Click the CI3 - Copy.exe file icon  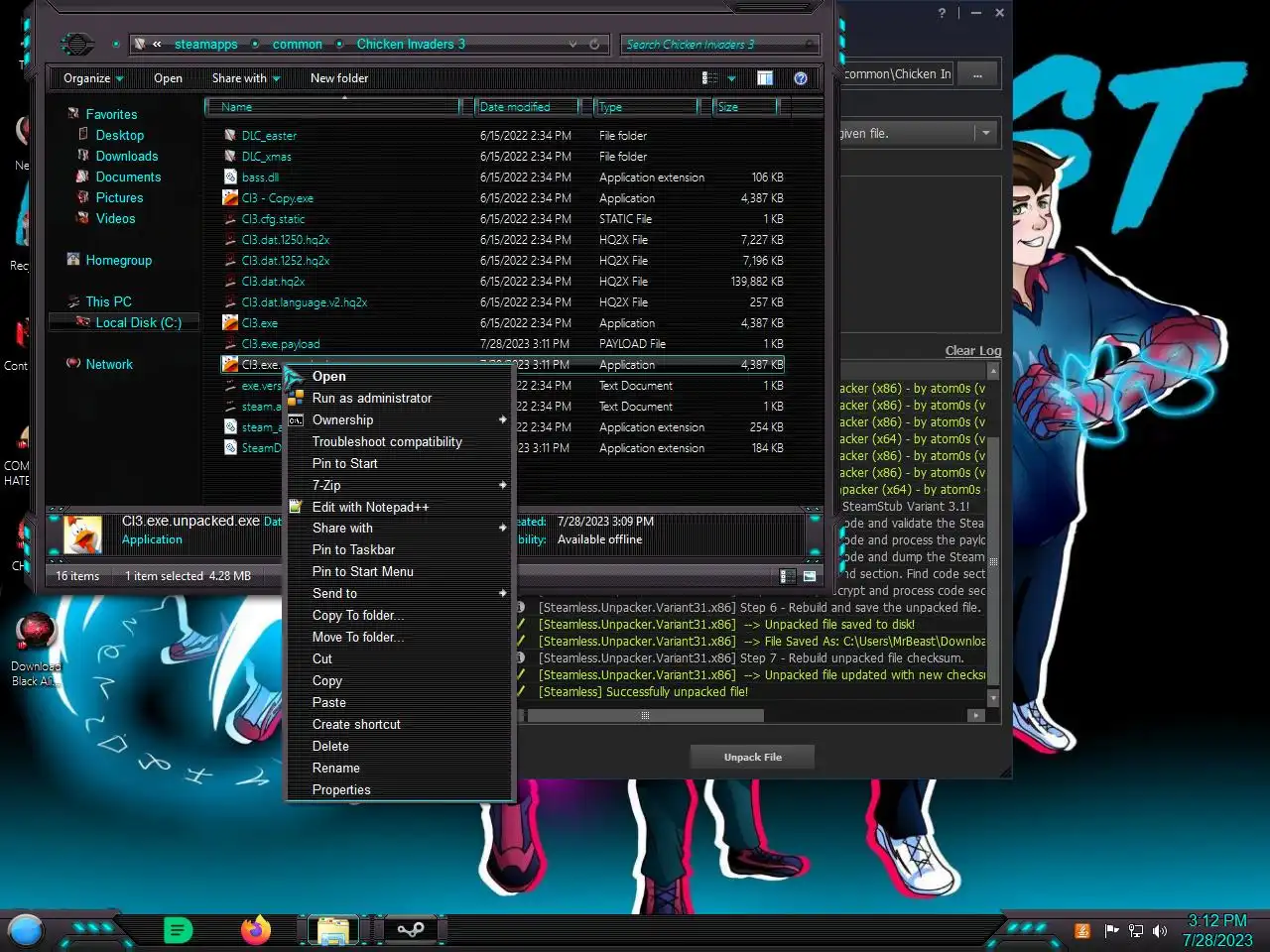pos(230,198)
